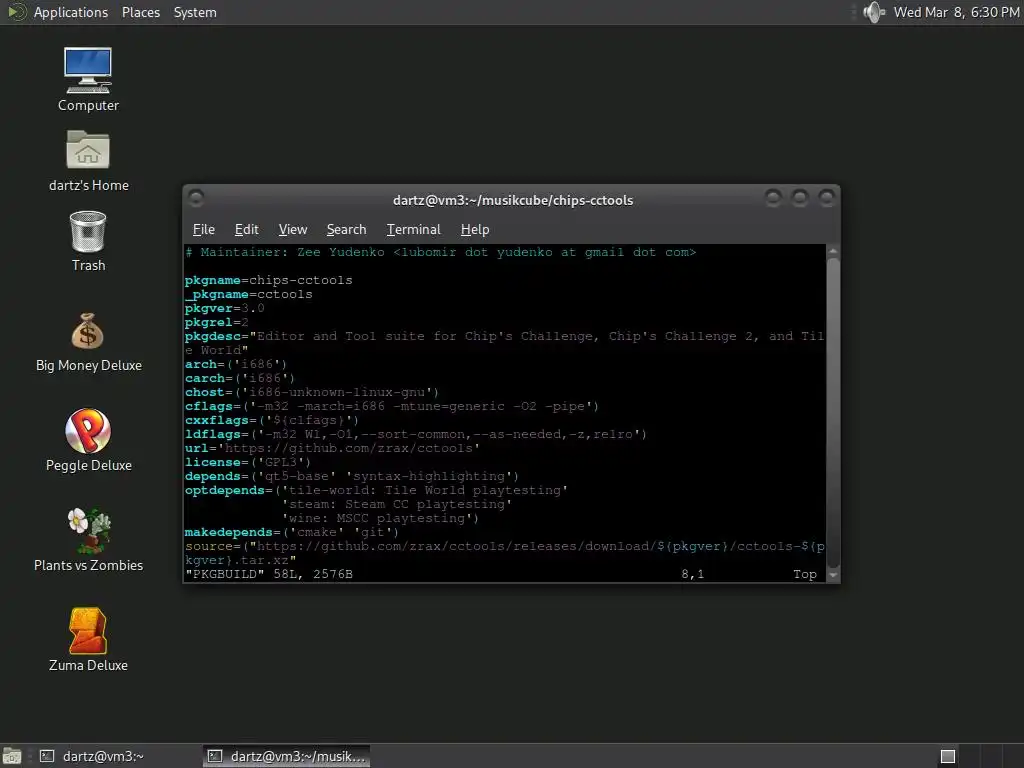Click the terminal vertical scrollbar thumb
The image size is (1024, 768).
(833, 413)
